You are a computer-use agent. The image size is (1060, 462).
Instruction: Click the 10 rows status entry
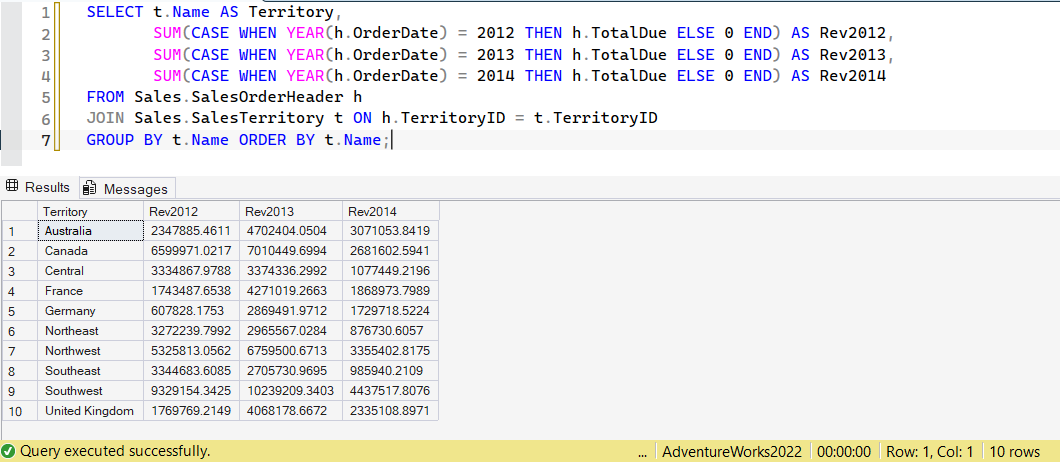tap(1015, 451)
